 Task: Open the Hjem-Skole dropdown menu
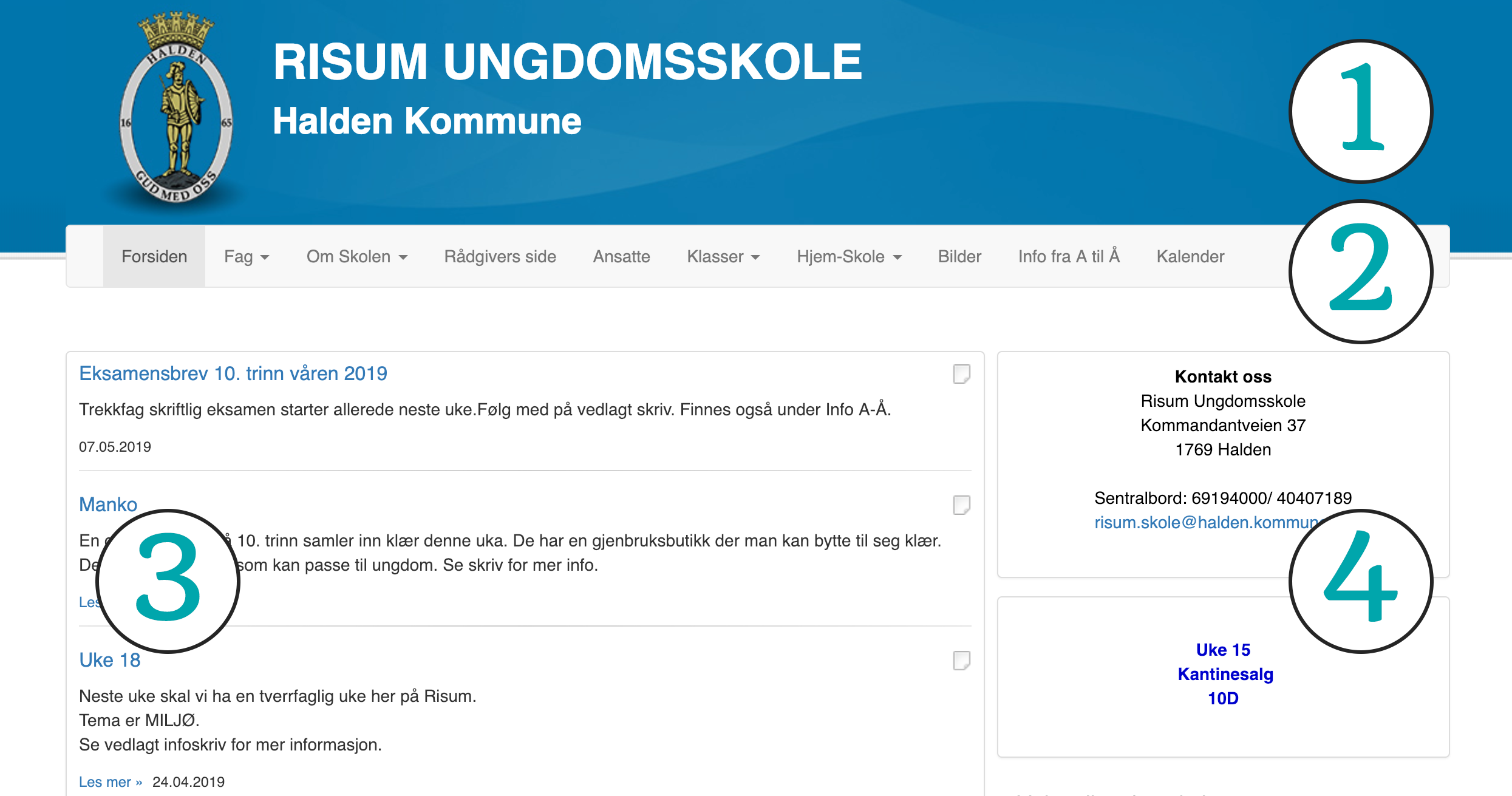[x=848, y=257]
